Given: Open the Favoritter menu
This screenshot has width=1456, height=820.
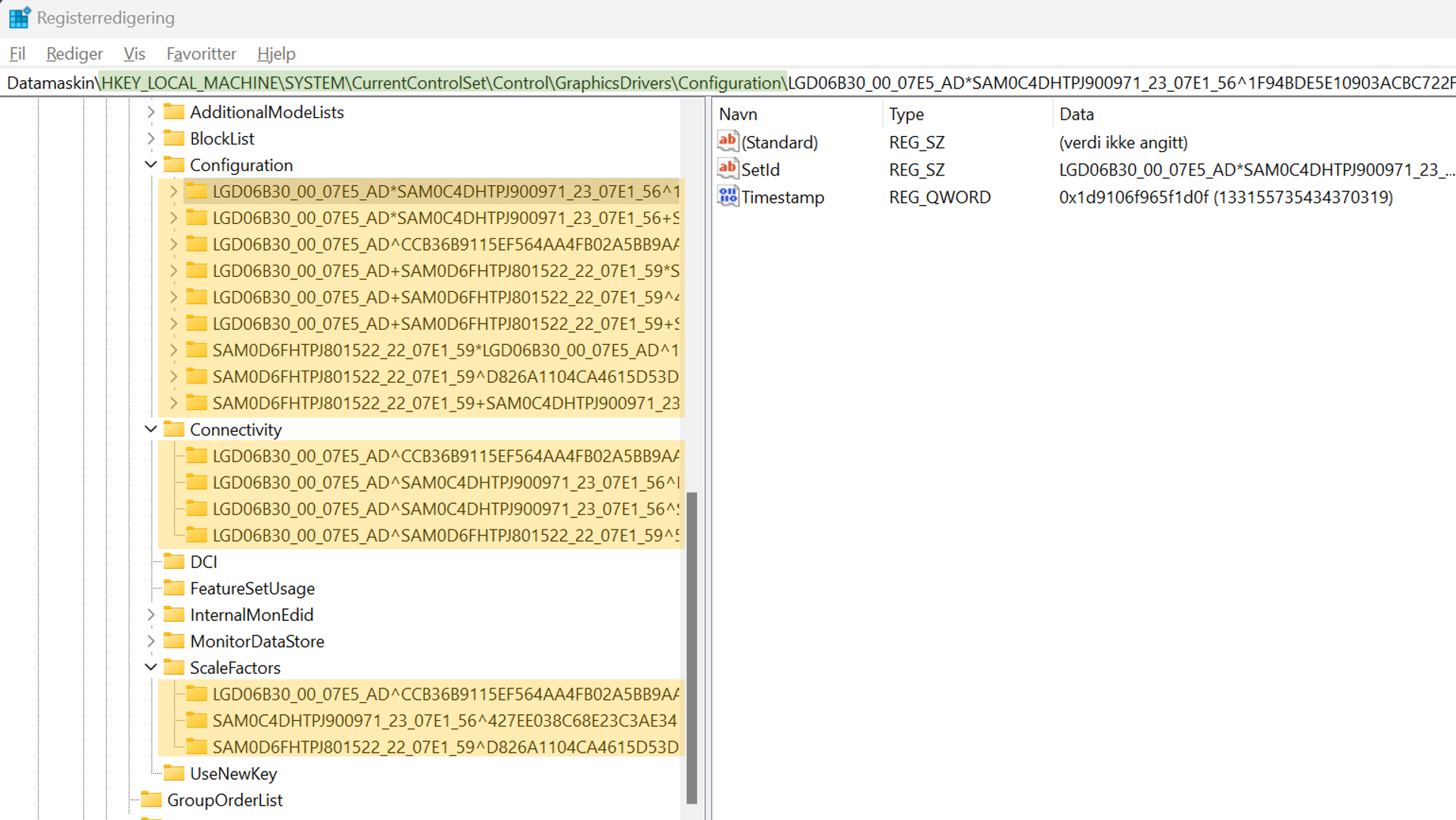Looking at the screenshot, I should (x=201, y=54).
